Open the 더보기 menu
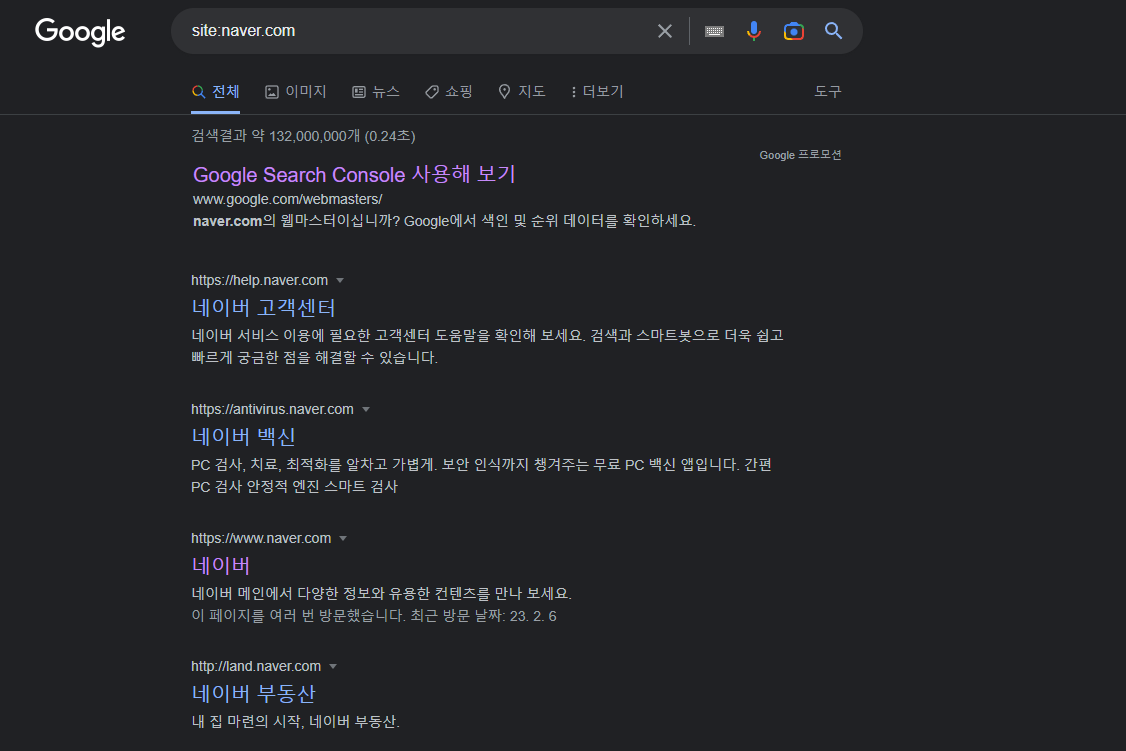 [x=597, y=92]
